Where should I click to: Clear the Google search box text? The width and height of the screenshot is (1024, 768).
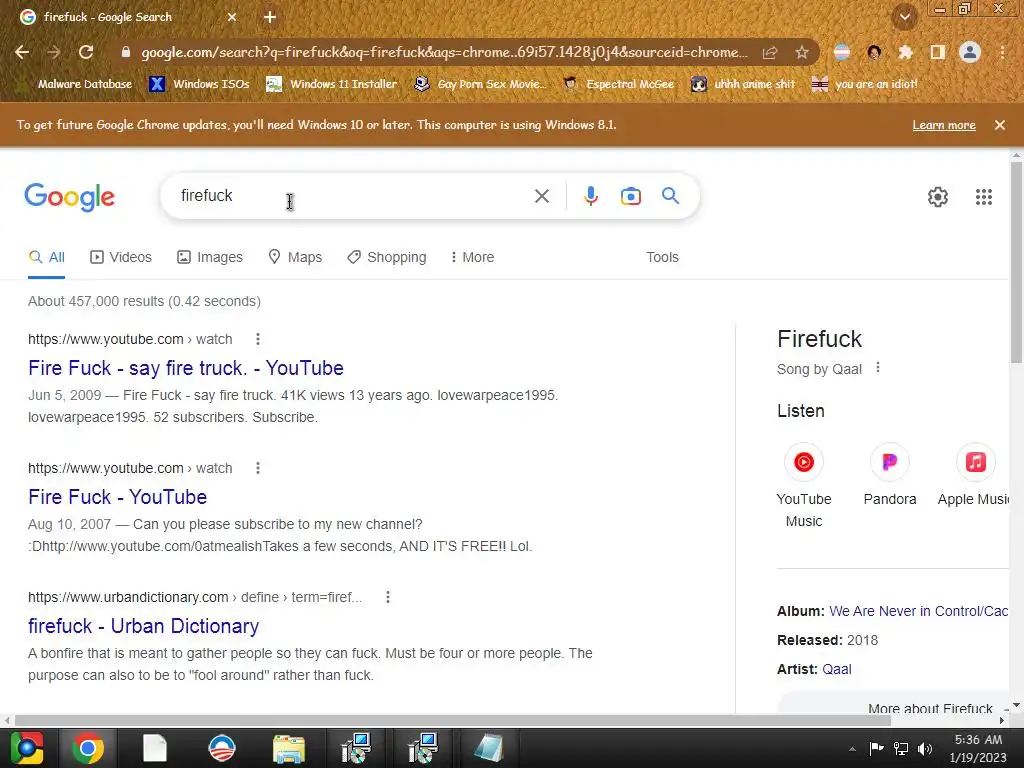541,196
